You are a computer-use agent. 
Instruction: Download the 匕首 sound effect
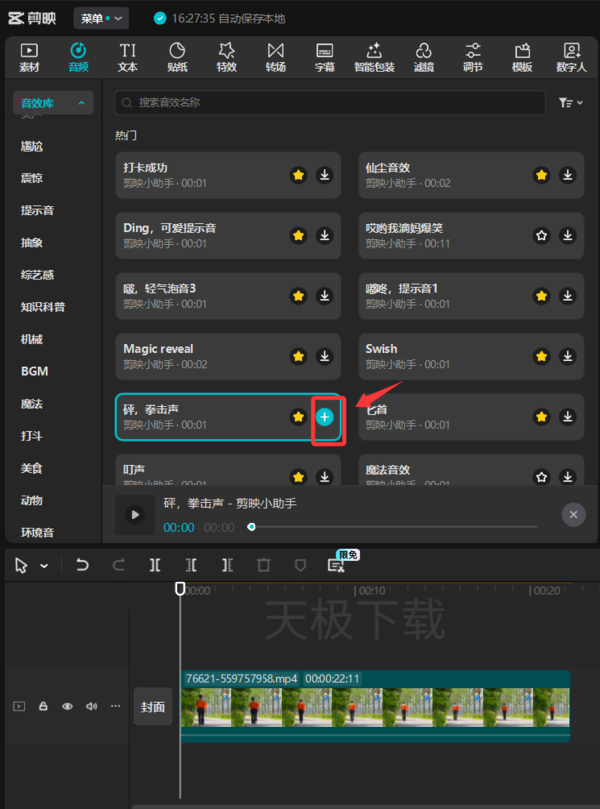(x=567, y=416)
